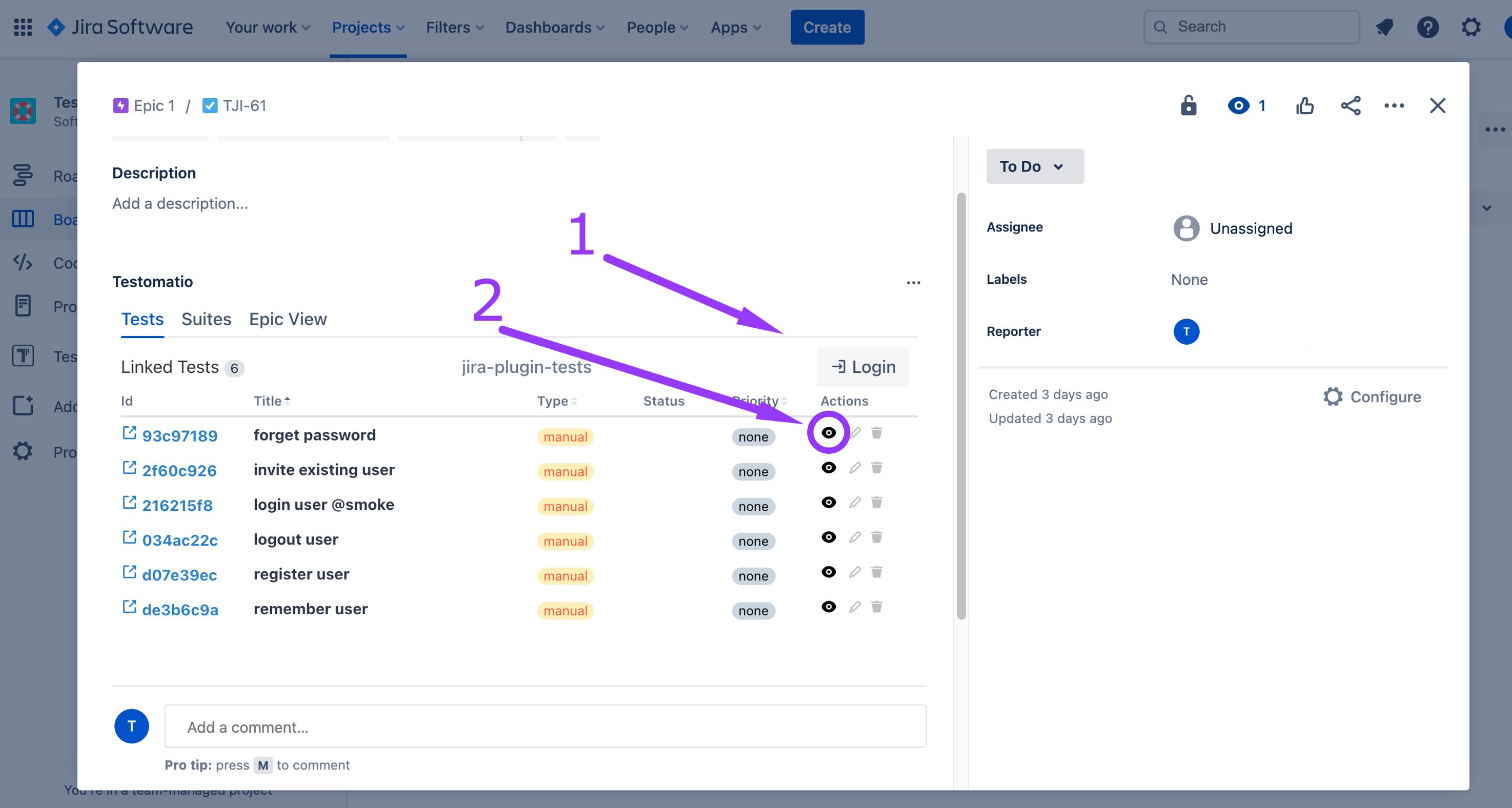
Task: Switch to the Epic View tab
Action: pos(287,319)
